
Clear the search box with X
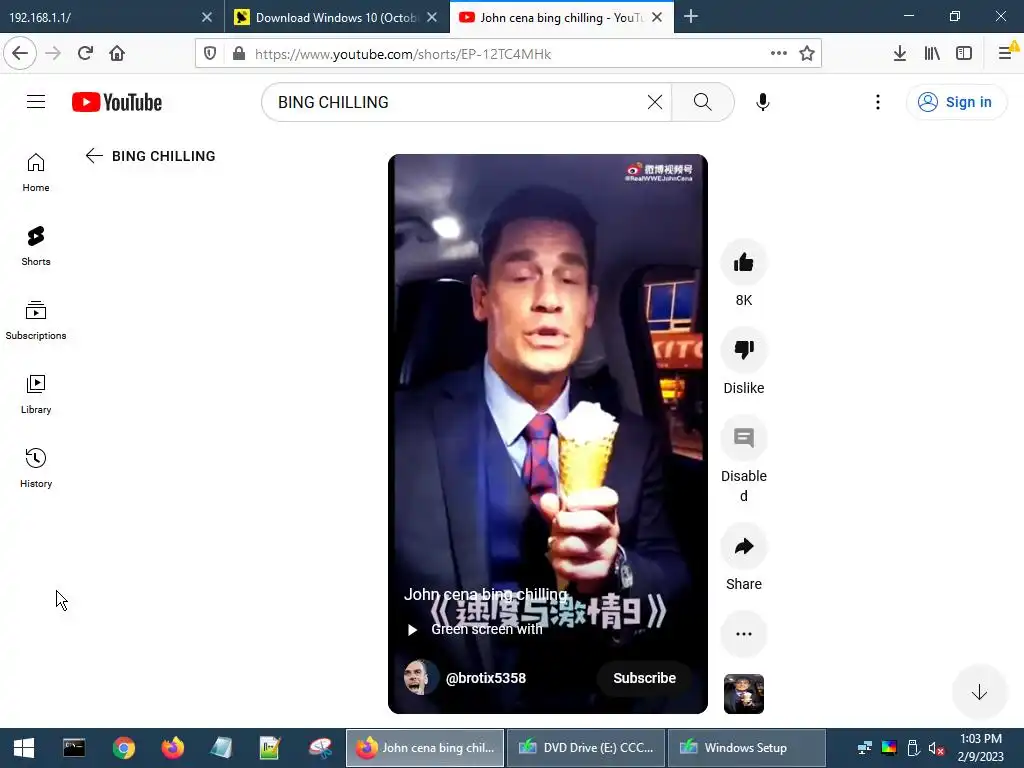coord(654,102)
